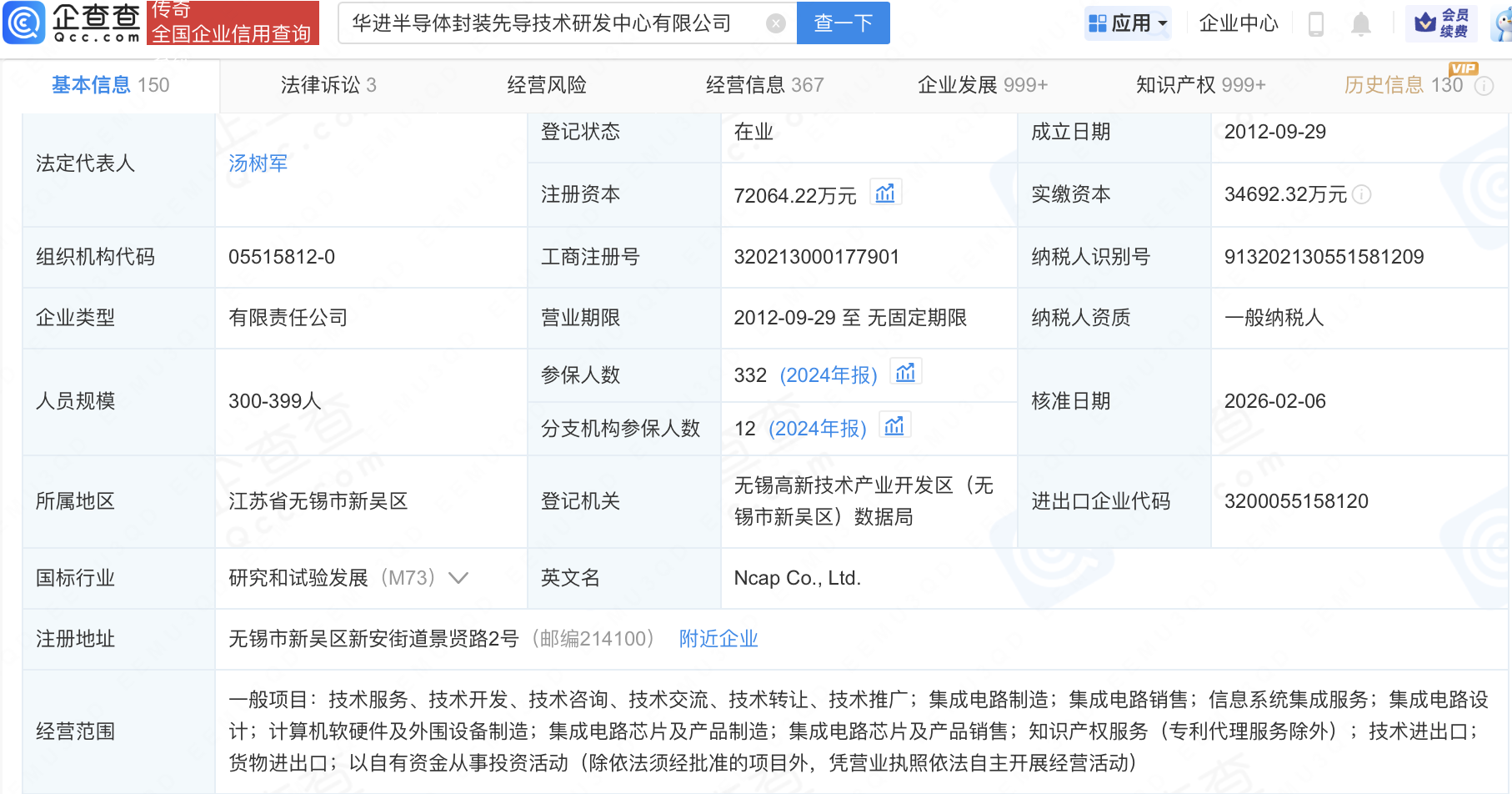View registered capital chart icon
This screenshot has width=1512, height=794.
click(885, 193)
